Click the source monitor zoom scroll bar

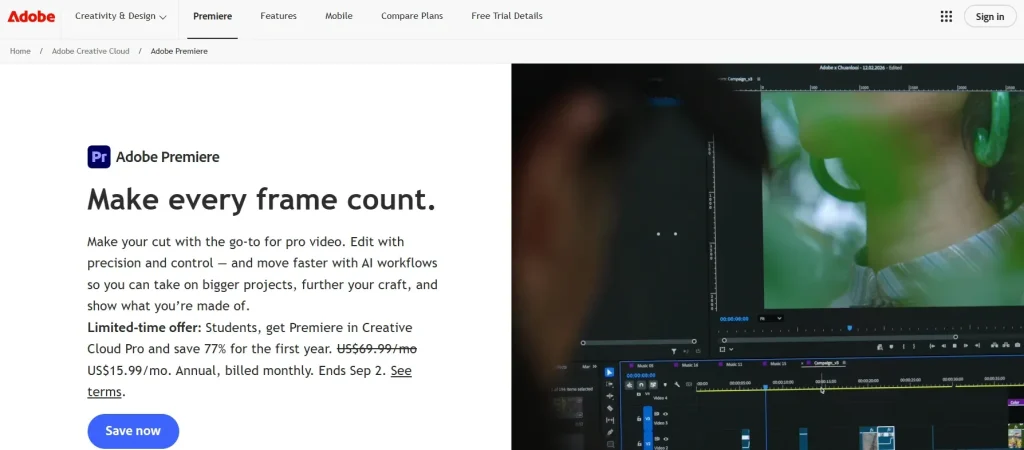pos(639,342)
